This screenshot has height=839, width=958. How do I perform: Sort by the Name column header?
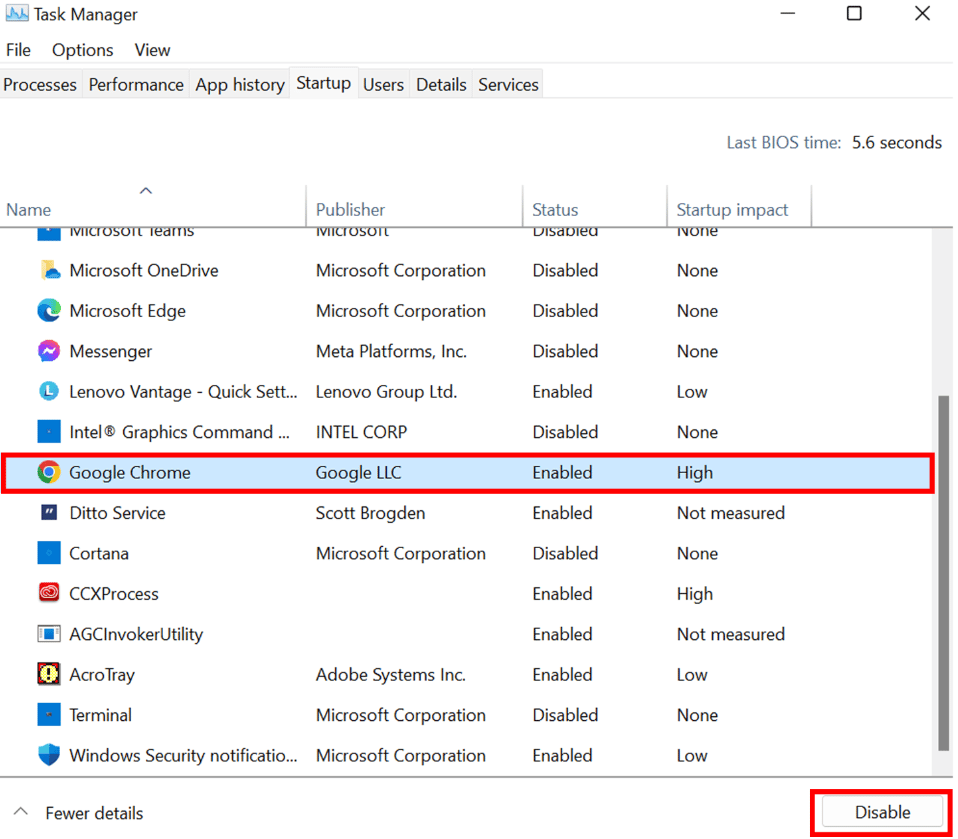coord(153,206)
